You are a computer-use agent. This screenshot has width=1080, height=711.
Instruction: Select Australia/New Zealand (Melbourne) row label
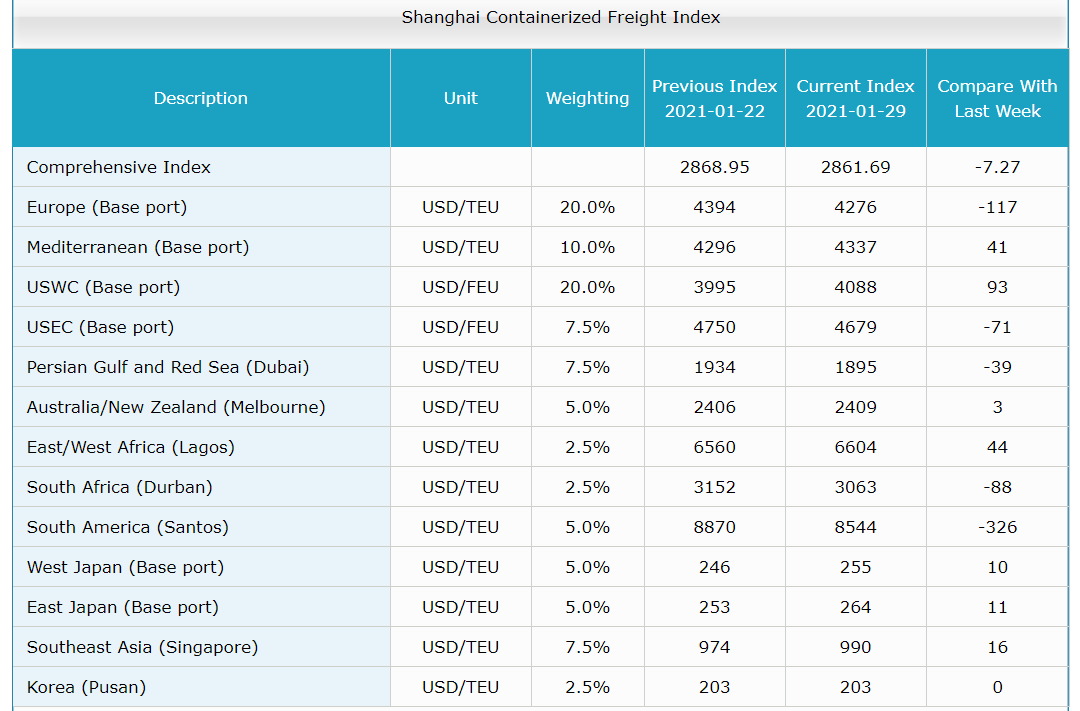[176, 407]
